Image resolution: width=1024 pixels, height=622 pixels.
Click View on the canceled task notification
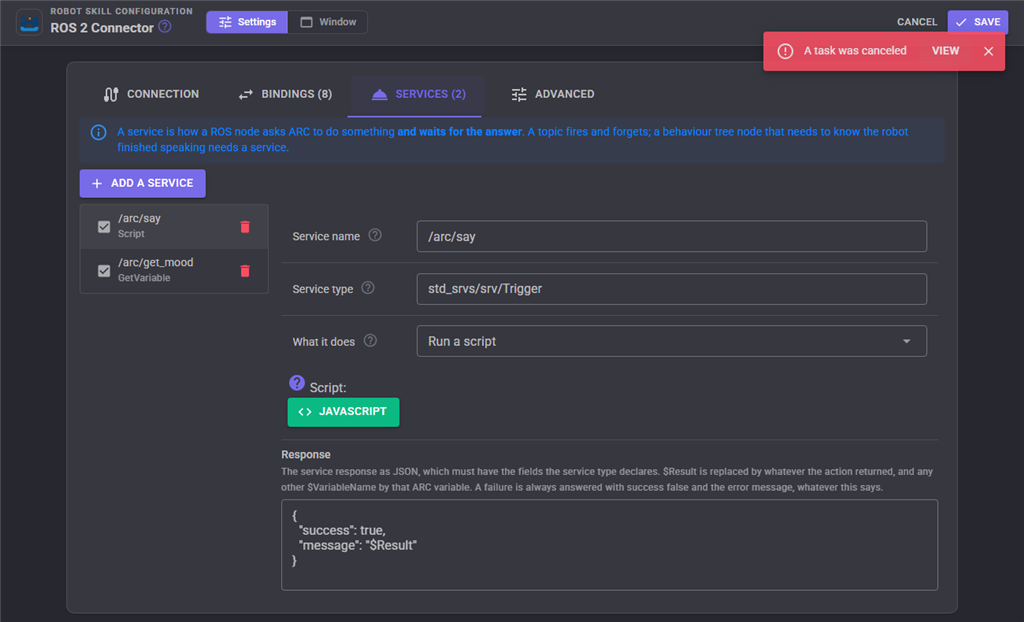coord(945,51)
